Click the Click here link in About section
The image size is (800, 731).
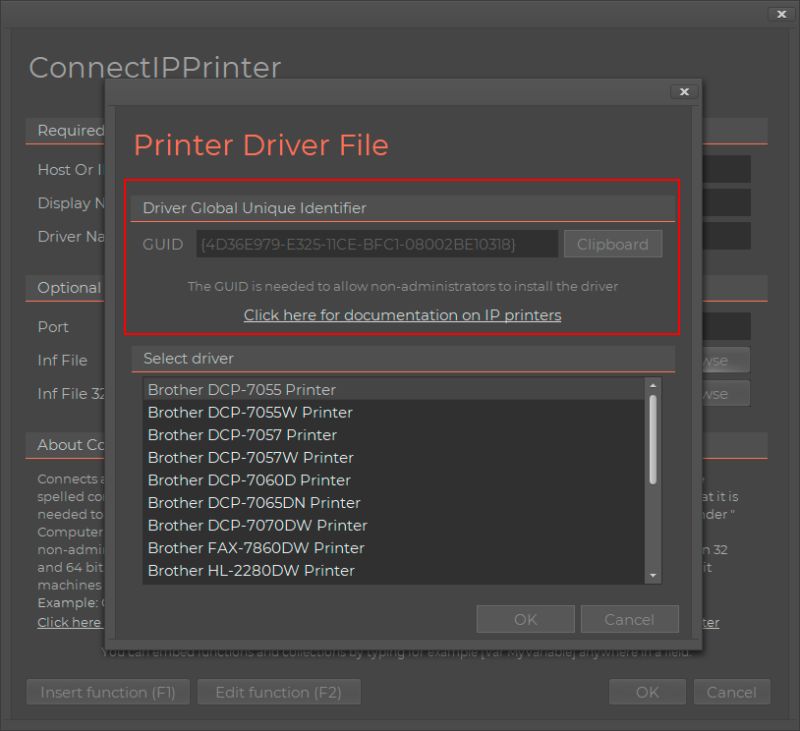pos(69,622)
